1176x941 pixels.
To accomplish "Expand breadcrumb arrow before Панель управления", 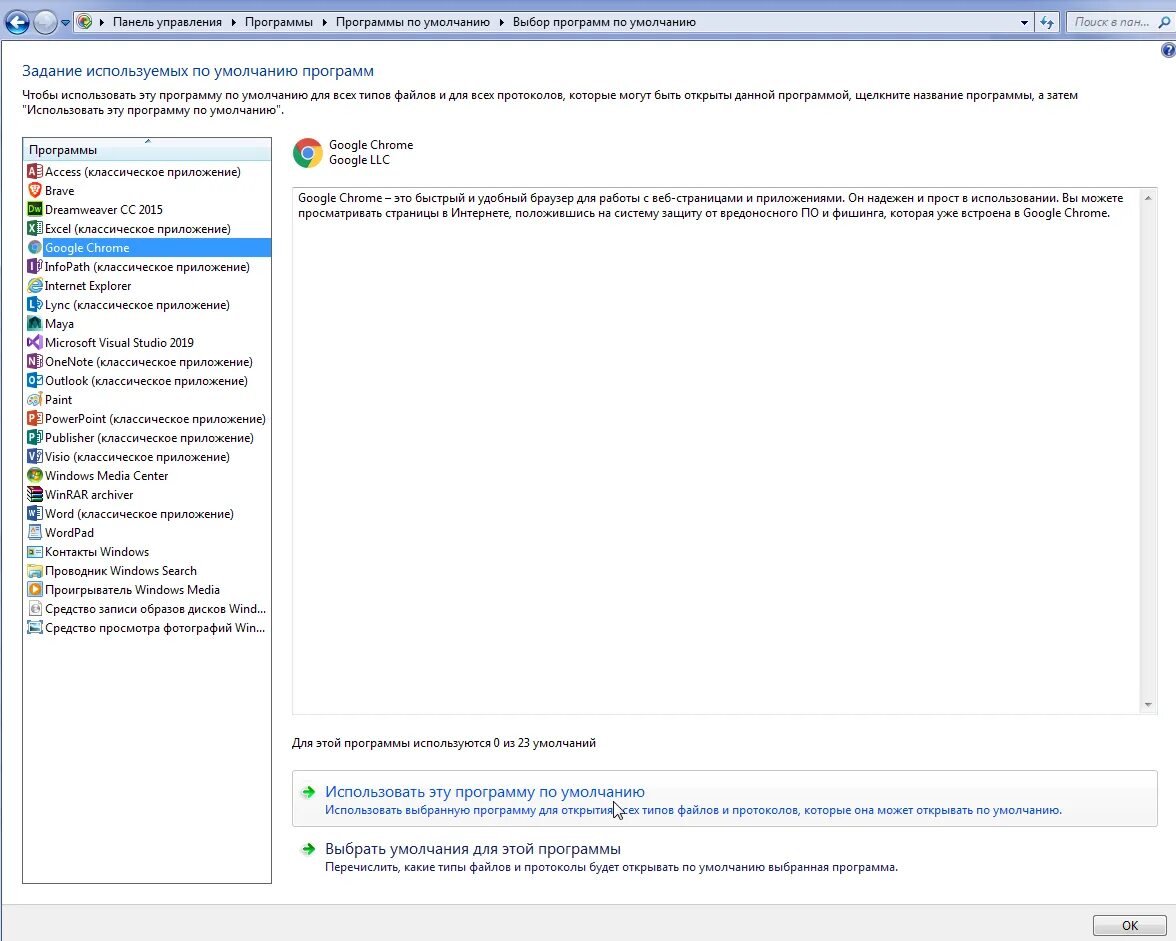I will (x=102, y=22).
